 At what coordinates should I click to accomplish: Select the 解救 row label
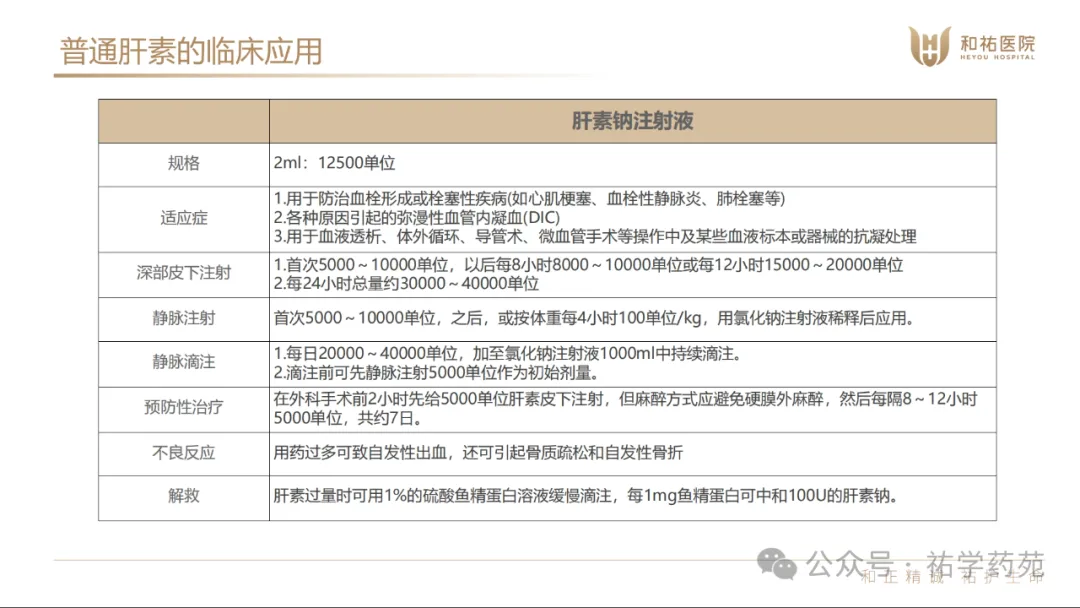(183, 496)
